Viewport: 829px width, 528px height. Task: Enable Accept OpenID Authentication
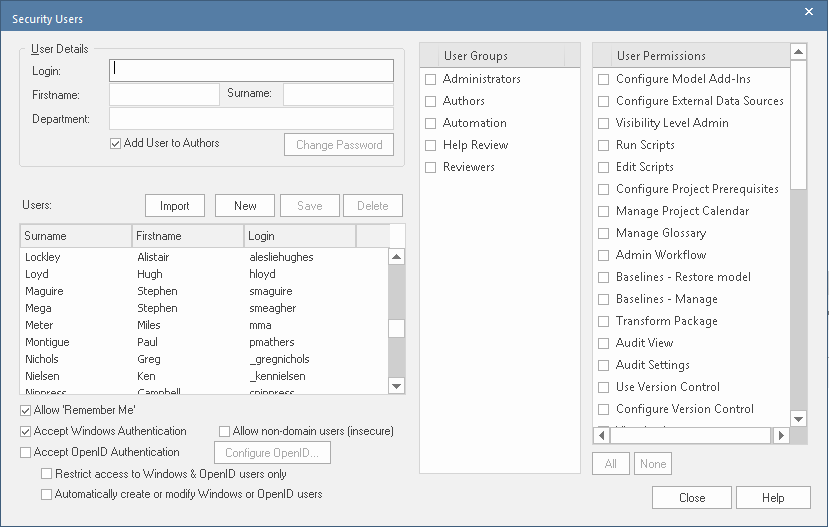click(26, 452)
